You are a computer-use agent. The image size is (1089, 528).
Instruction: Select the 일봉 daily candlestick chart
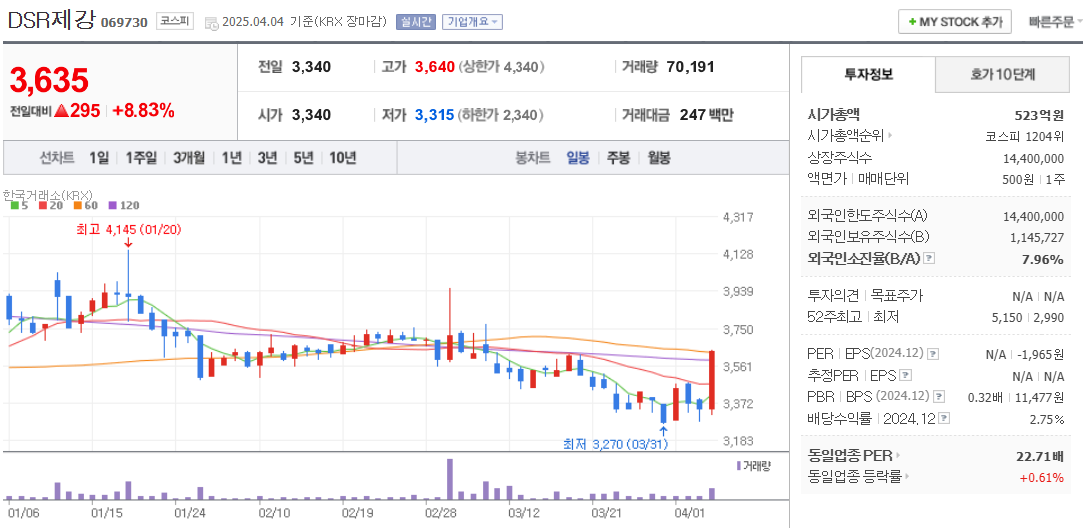click(578, 158)
